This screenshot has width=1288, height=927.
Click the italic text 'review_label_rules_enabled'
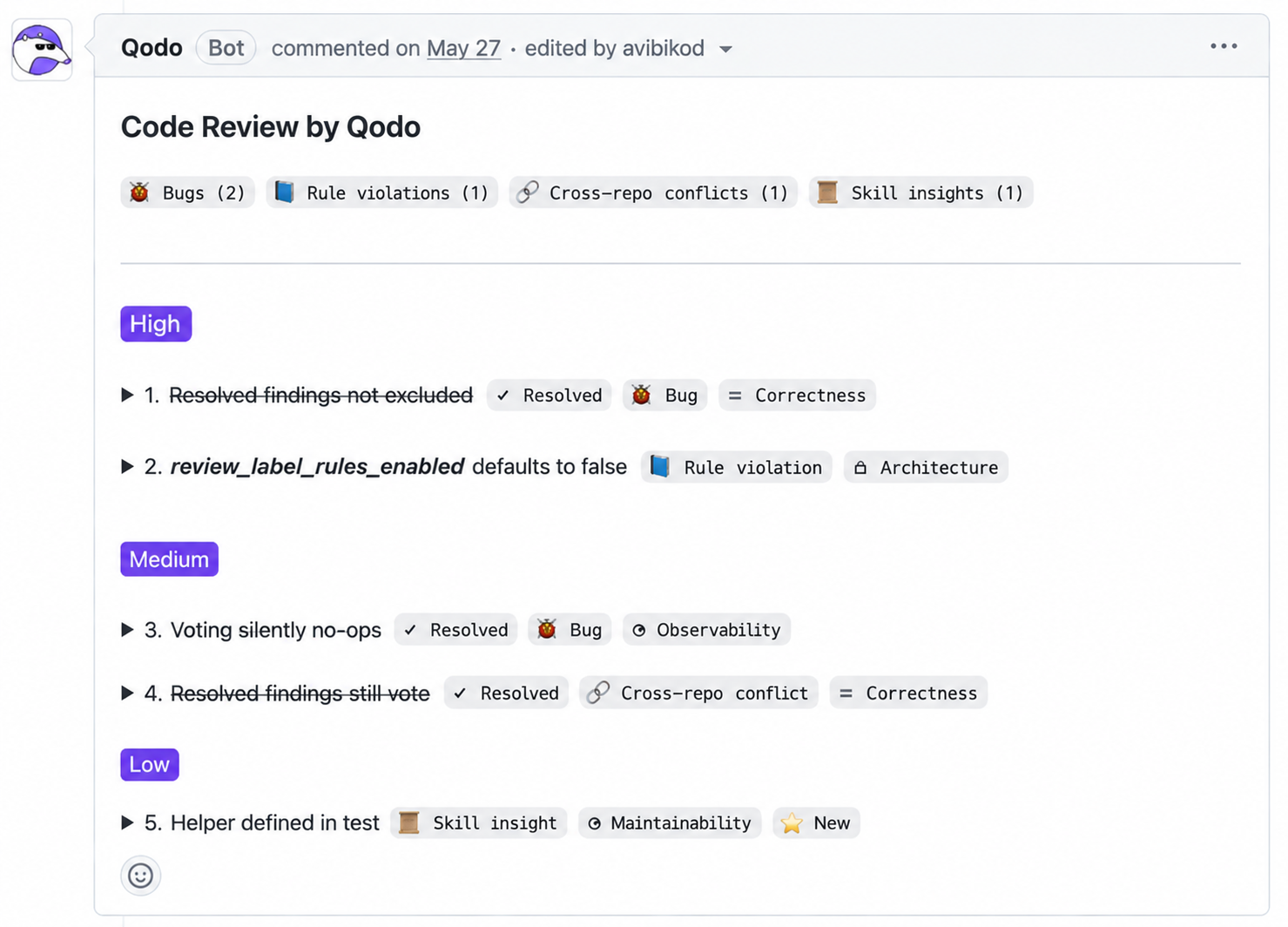[317, 467]
